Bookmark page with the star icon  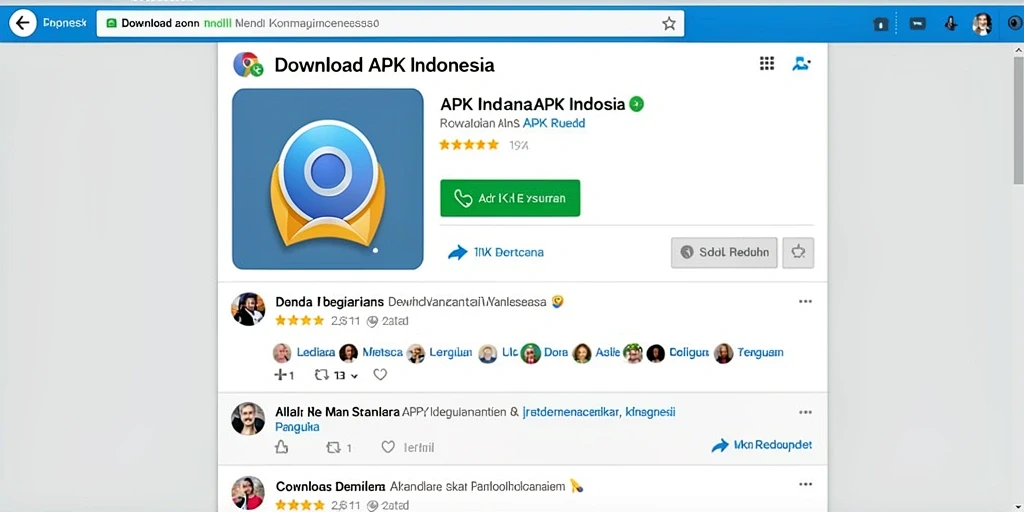[x=669, y=24]
